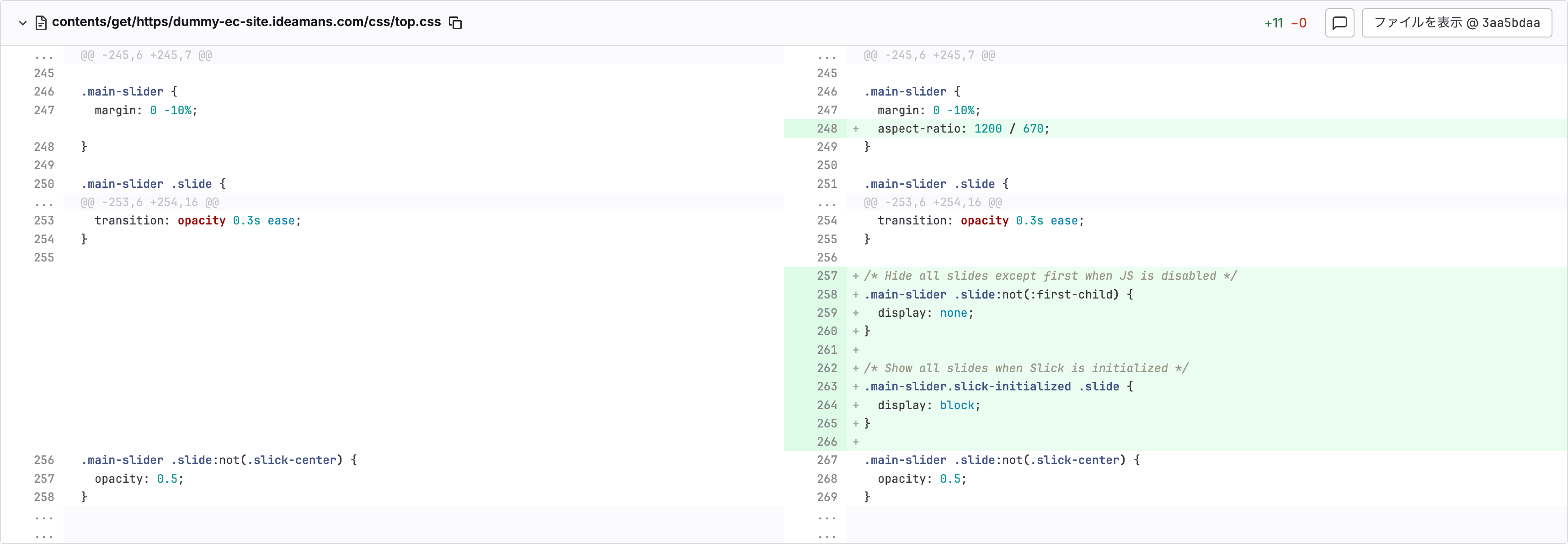Expand lines at right @@ -253,6 +254,16 marker
The image size is (1568, 544).
click(x=827, y=203)
